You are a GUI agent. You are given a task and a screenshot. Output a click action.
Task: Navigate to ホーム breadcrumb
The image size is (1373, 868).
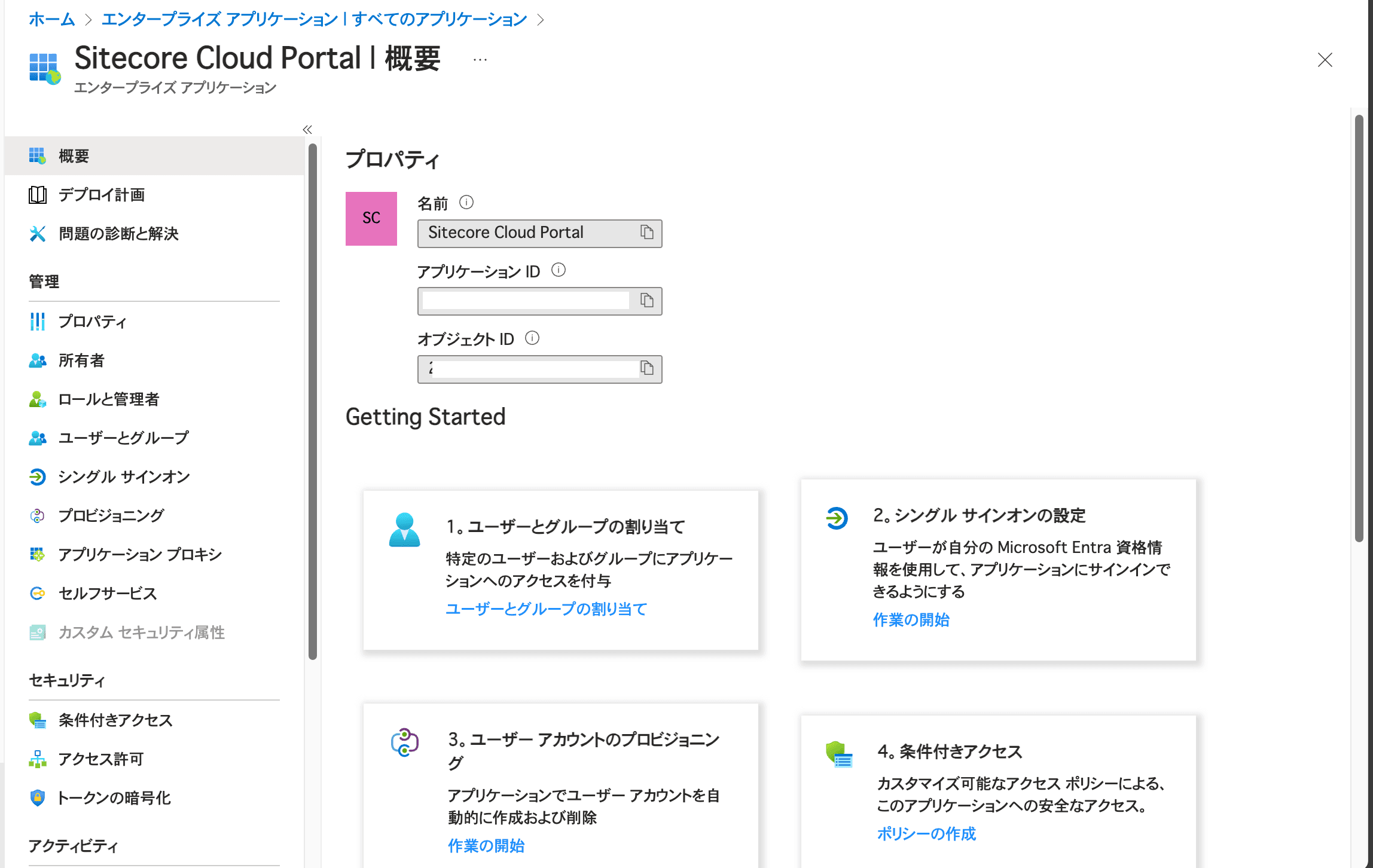click(51, 19)
